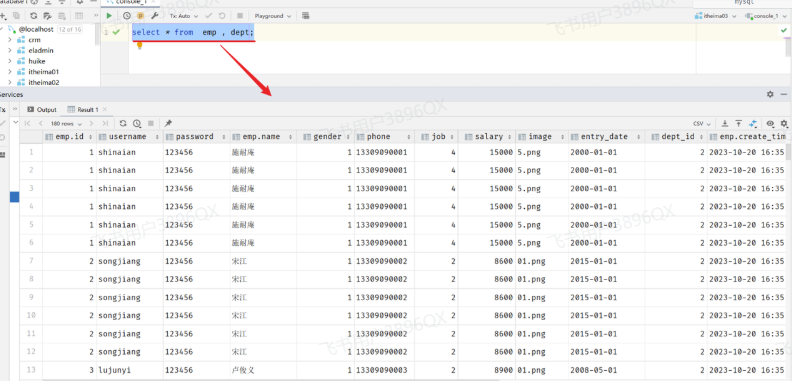Click the duplicate icon in database panel toolbar
The width and height of the screenshot is (792, 381).
tap(17, 16)
